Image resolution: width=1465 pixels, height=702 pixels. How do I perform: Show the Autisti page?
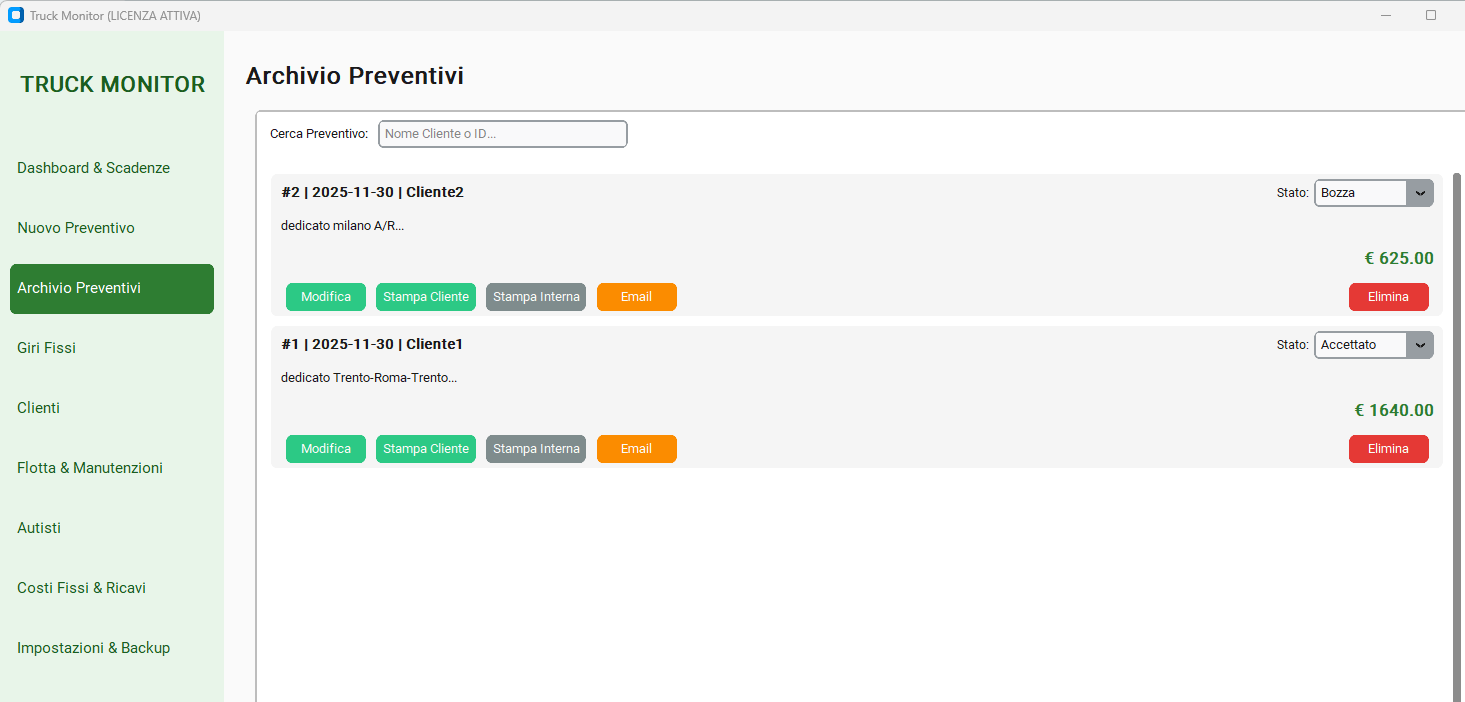(39, 528)
